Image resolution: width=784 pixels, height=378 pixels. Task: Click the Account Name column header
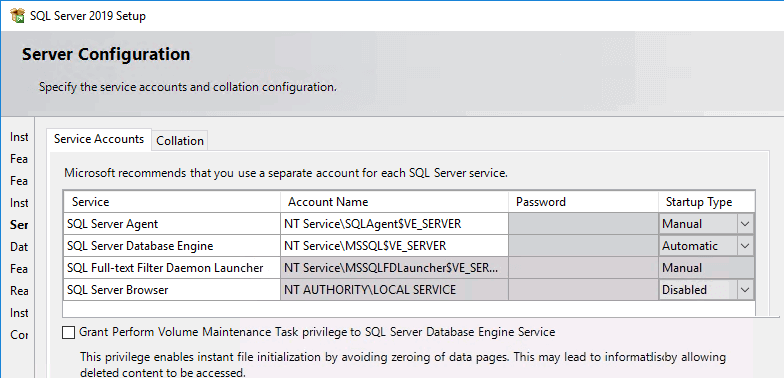[394, 202]
